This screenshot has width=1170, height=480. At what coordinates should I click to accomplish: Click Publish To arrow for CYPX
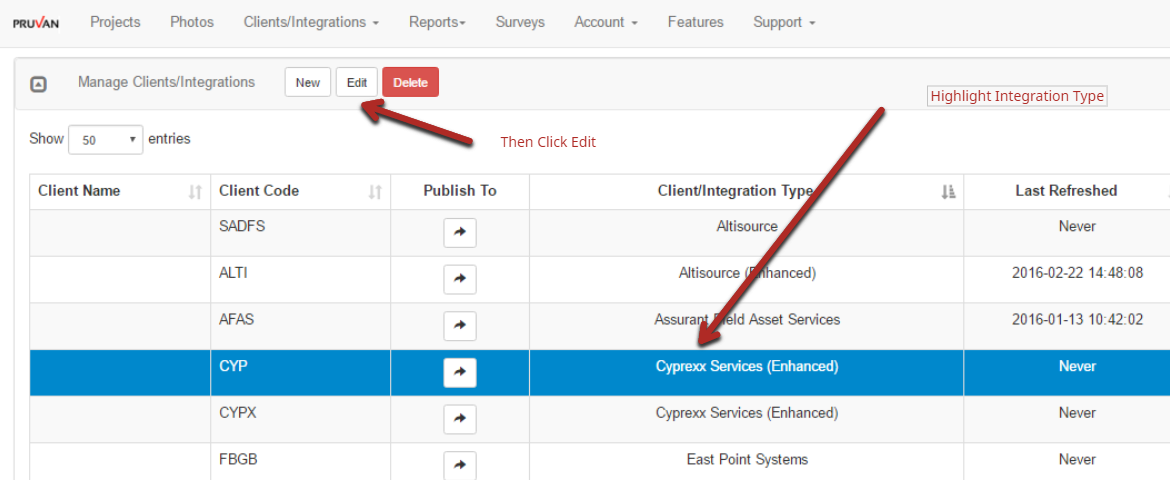(x=460, y=419)
